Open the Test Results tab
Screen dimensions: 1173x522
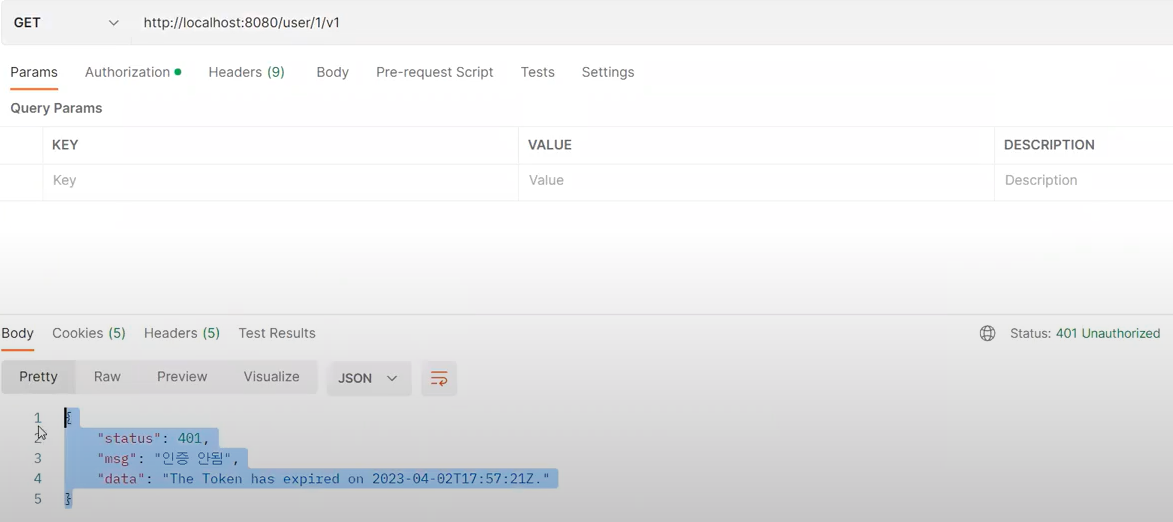pyautogui.click(x=277, y=334)
